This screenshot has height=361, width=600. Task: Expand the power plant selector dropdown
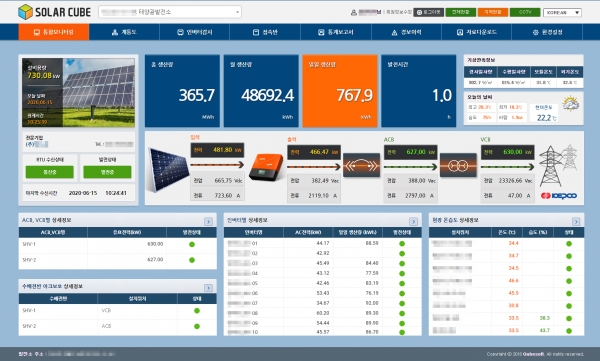[x=170, y=12]
